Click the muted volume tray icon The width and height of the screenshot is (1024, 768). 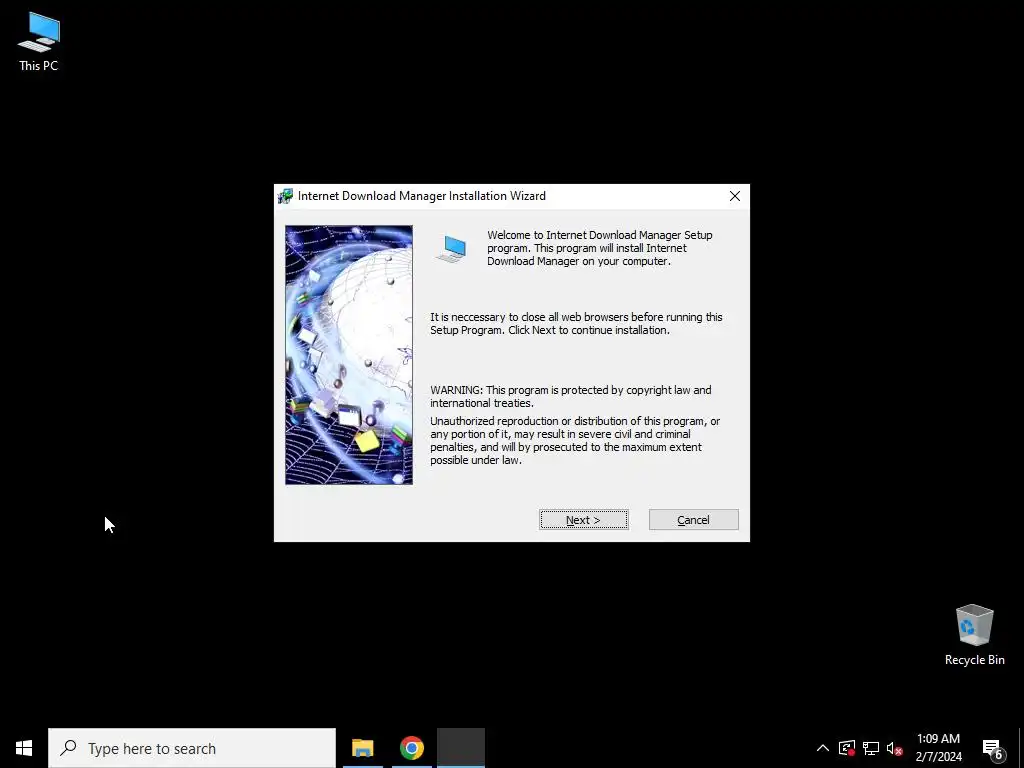point(895,748)
